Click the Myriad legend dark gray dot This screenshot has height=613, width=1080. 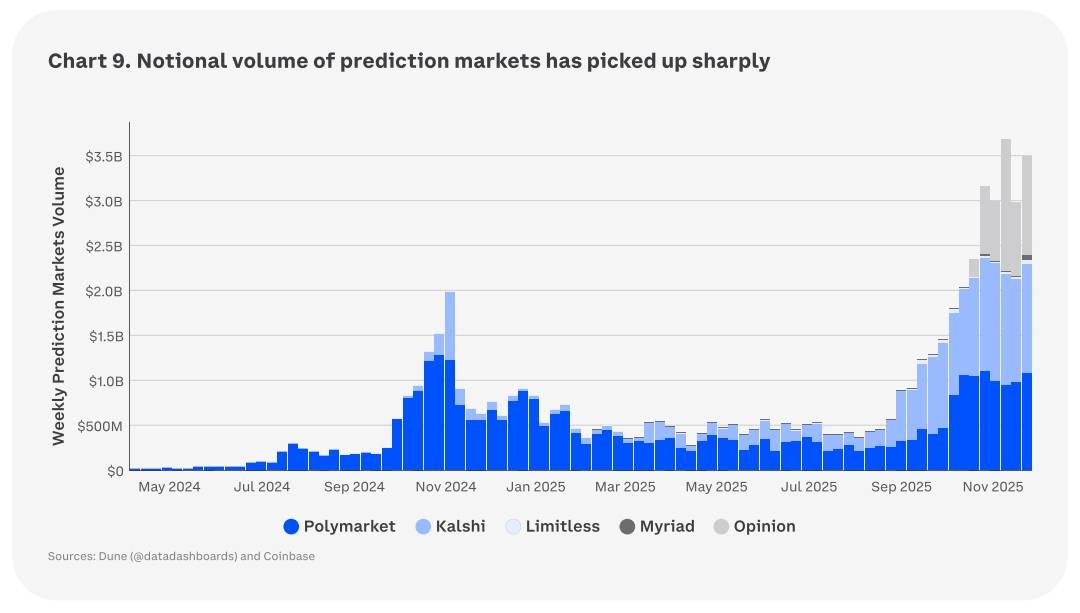click(x=628, y=527)
